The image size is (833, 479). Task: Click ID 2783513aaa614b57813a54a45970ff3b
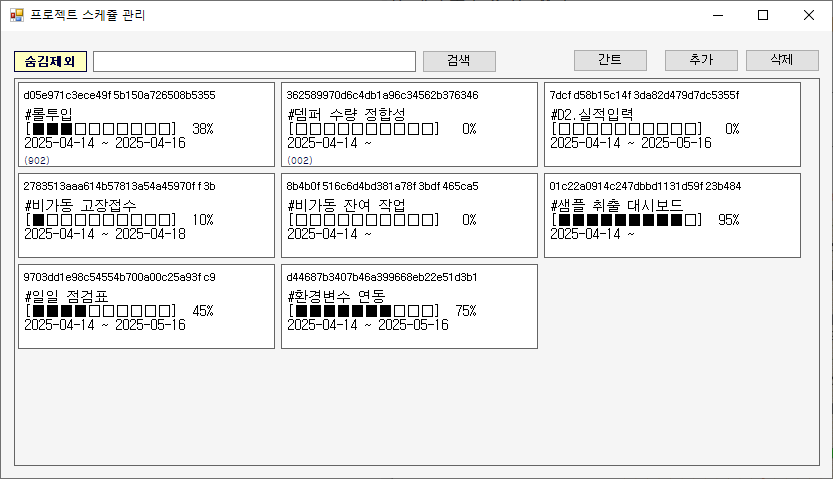120,186
